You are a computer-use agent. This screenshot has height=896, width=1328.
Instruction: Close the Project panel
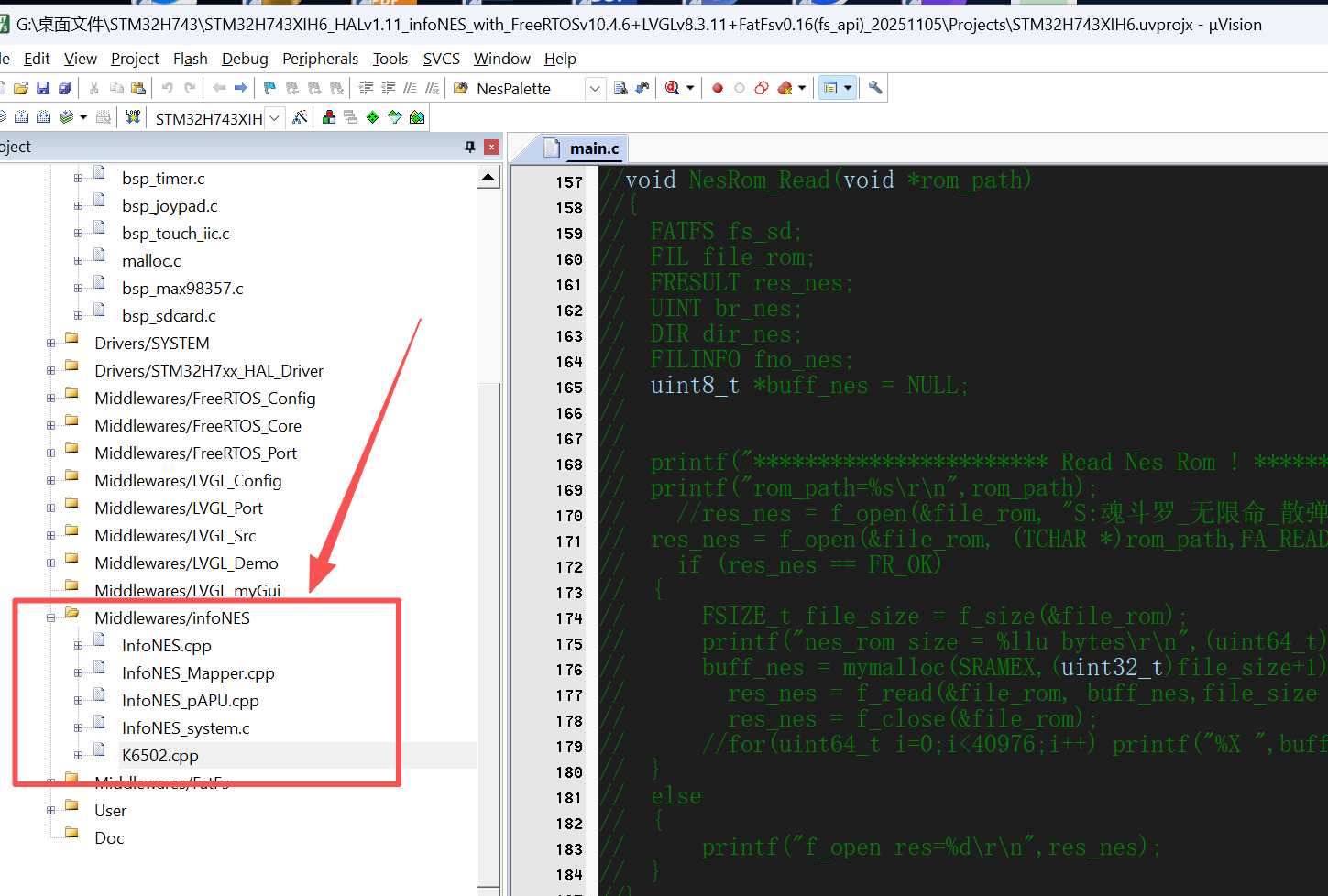tap(492, 147)
